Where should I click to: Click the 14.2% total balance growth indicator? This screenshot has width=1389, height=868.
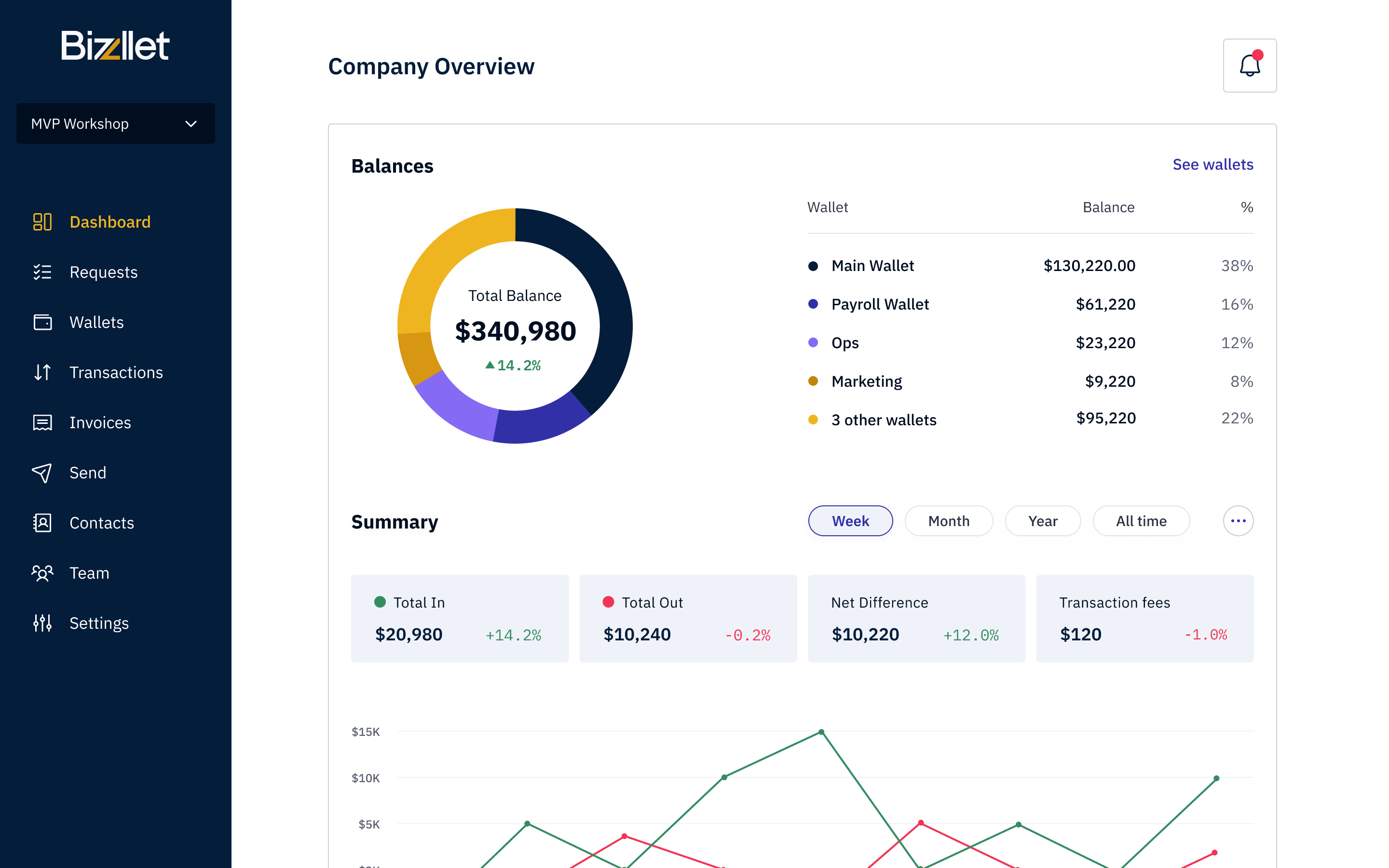click(x=513, y=365)
